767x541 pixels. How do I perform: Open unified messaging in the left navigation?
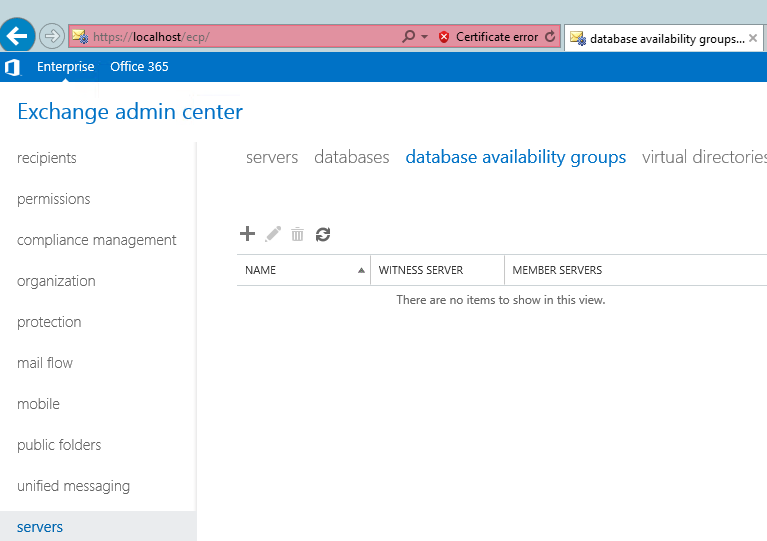pos(73,486)
